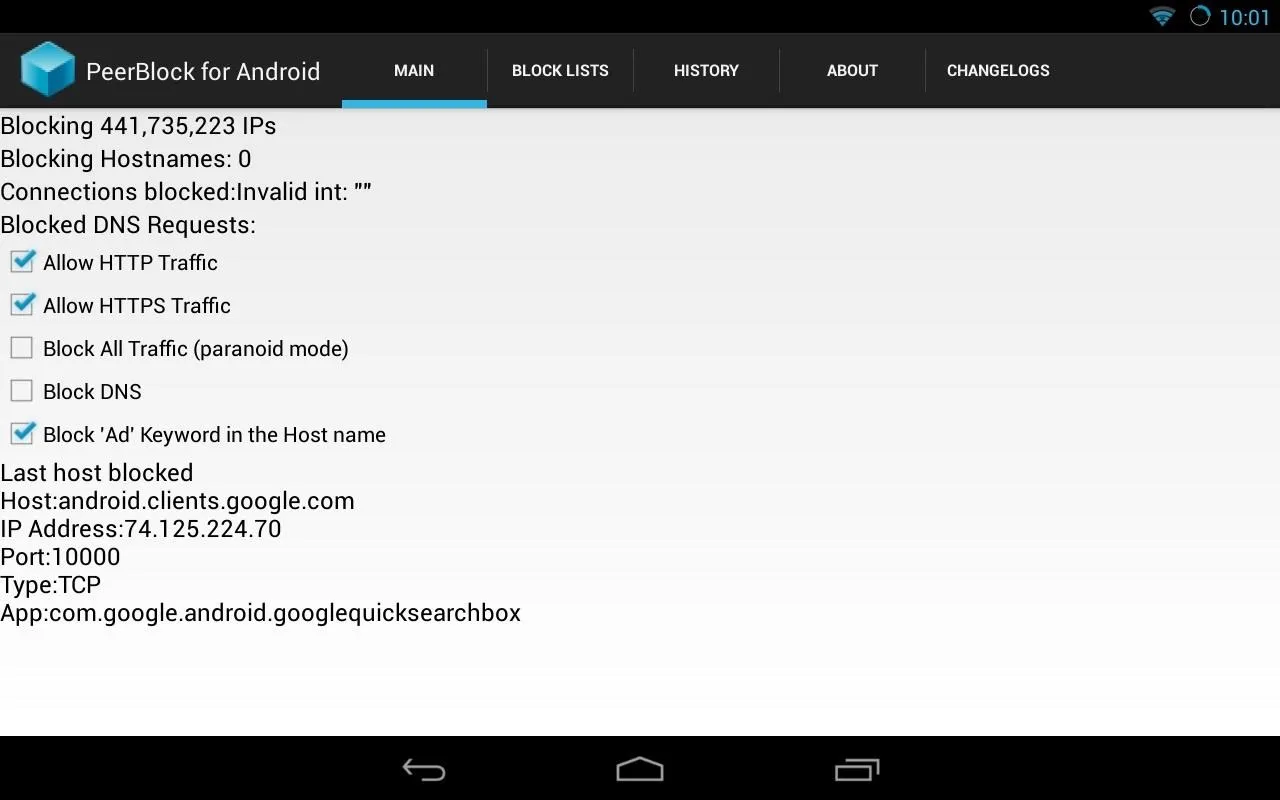Image resolution: width=1280 pixels, height=800 pixels.
Task: Disable the Allow HTTP Traffic checkbox
Action: click(x=22, y=262)
